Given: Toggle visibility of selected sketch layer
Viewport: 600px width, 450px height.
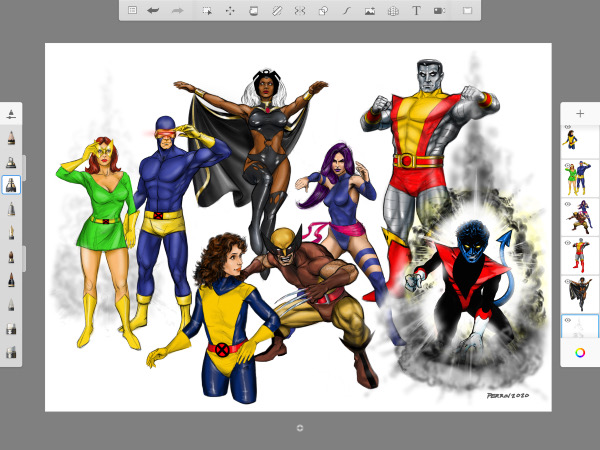Looking at the screenshot, I should 567,320.
